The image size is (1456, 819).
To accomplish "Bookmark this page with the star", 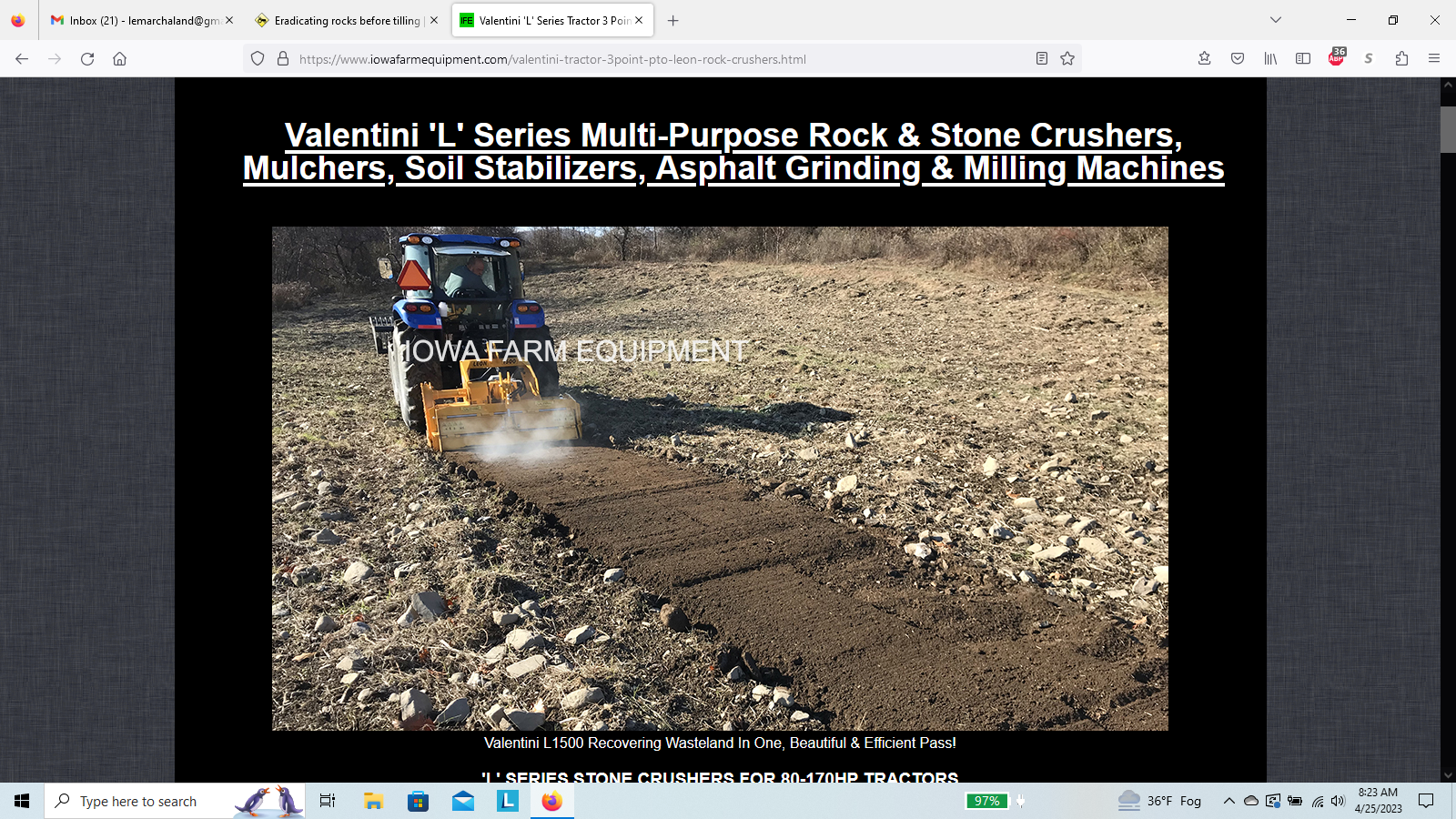I will 1067,59.
